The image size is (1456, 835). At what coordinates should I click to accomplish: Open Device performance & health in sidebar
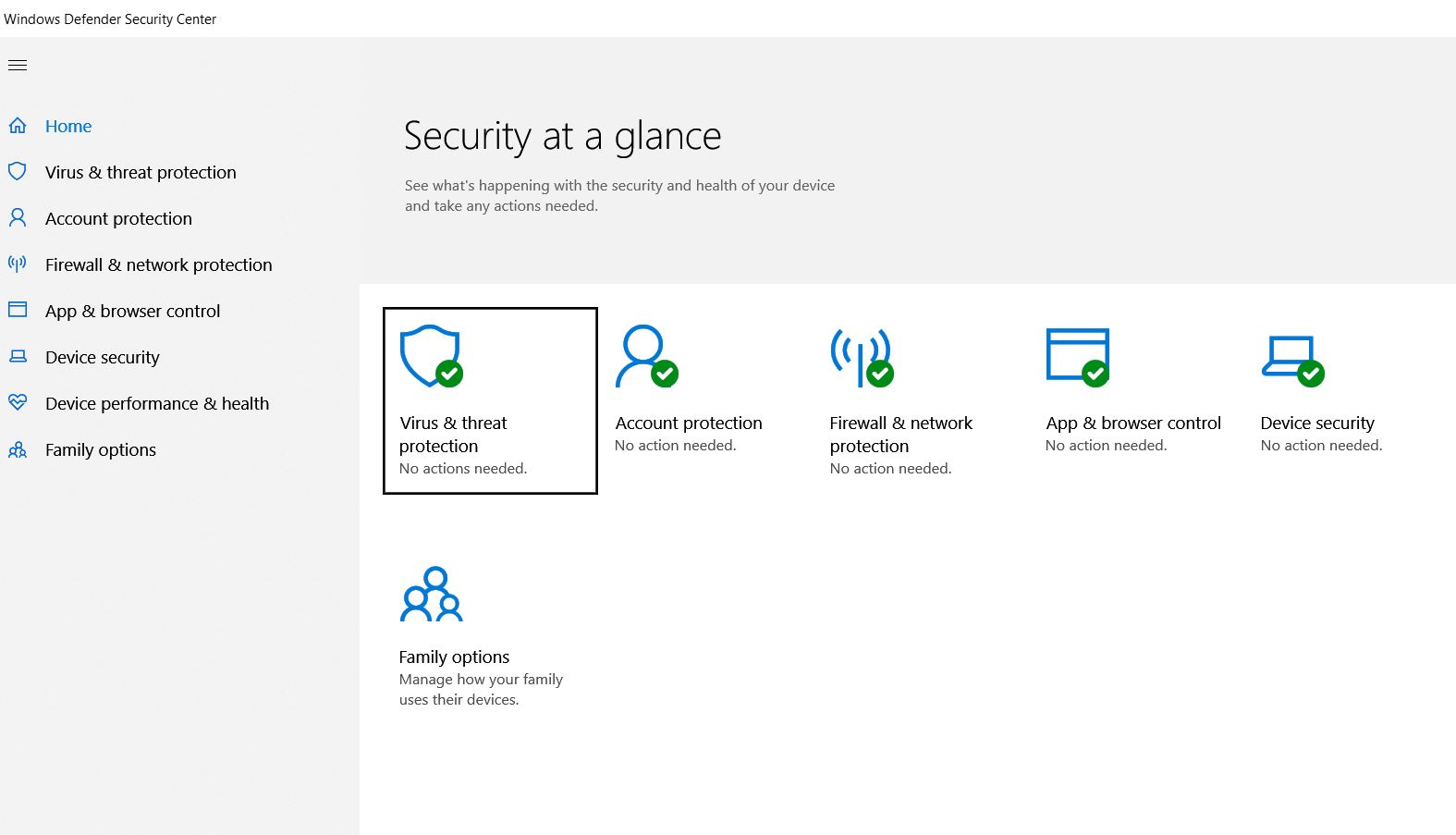[x=157, y=403]
